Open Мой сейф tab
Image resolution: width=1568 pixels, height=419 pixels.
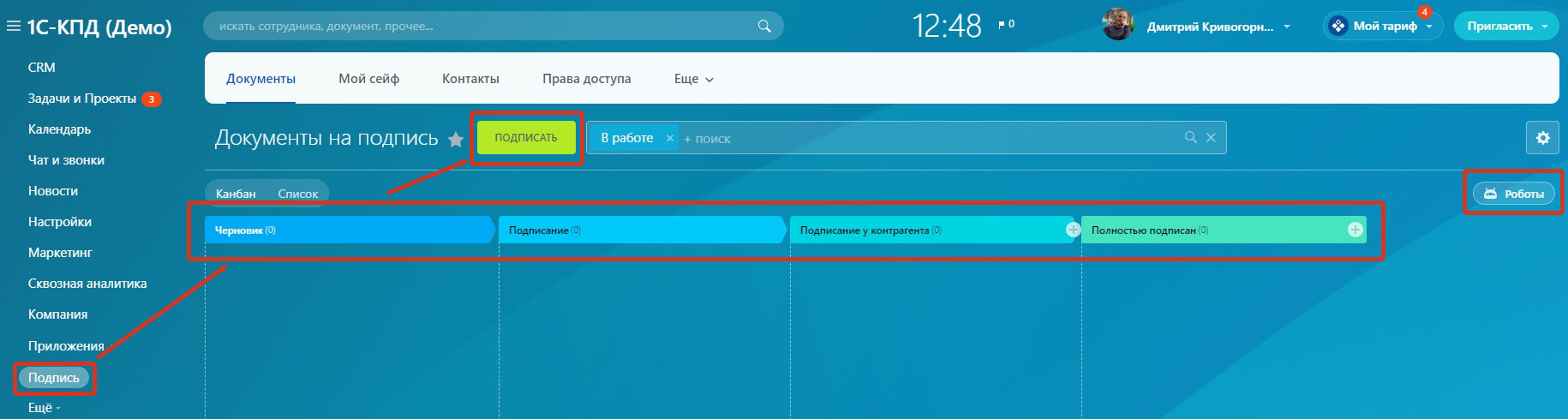[368, 78]
